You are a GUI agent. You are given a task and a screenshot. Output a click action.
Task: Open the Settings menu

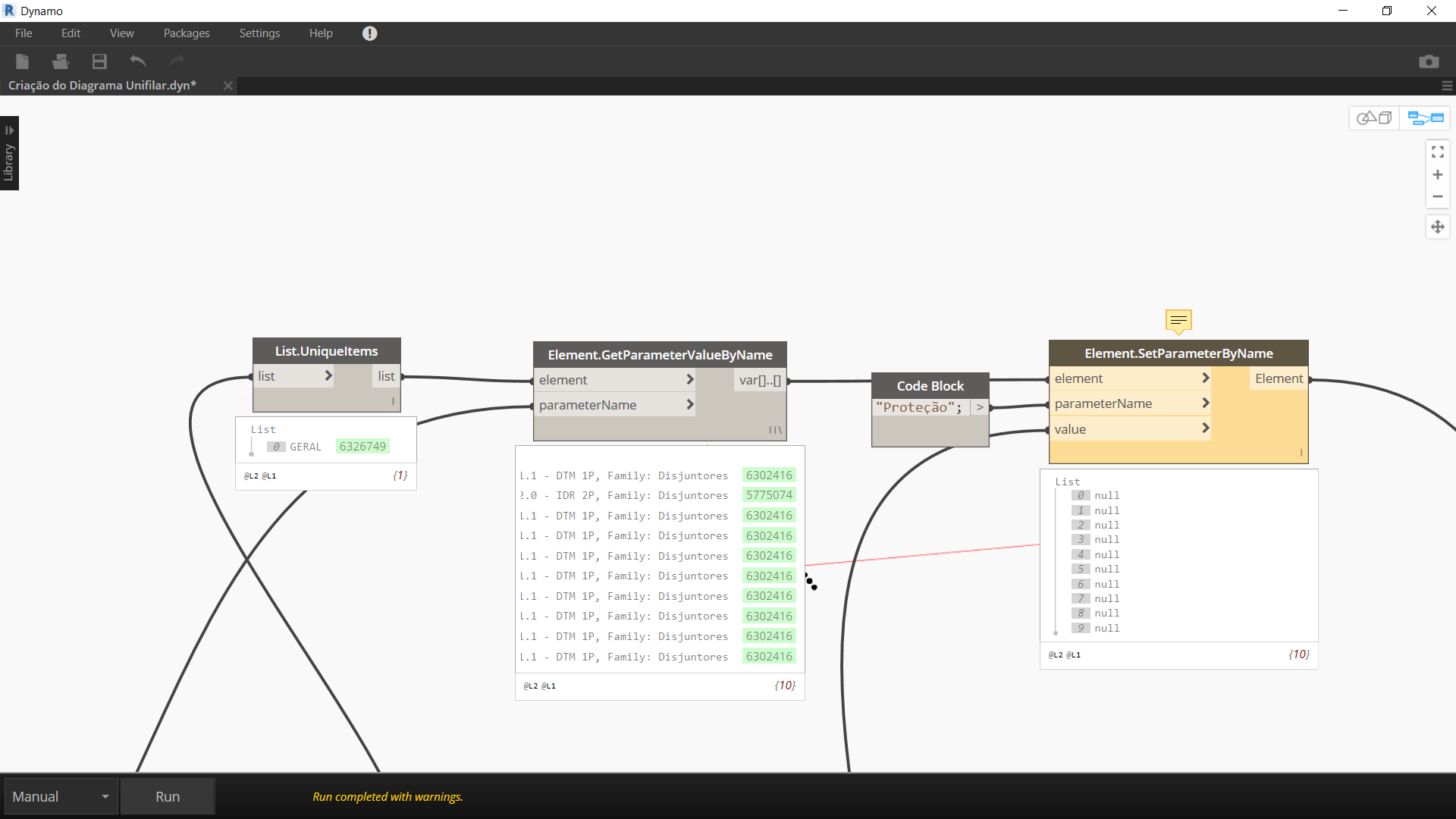point(259,33)
